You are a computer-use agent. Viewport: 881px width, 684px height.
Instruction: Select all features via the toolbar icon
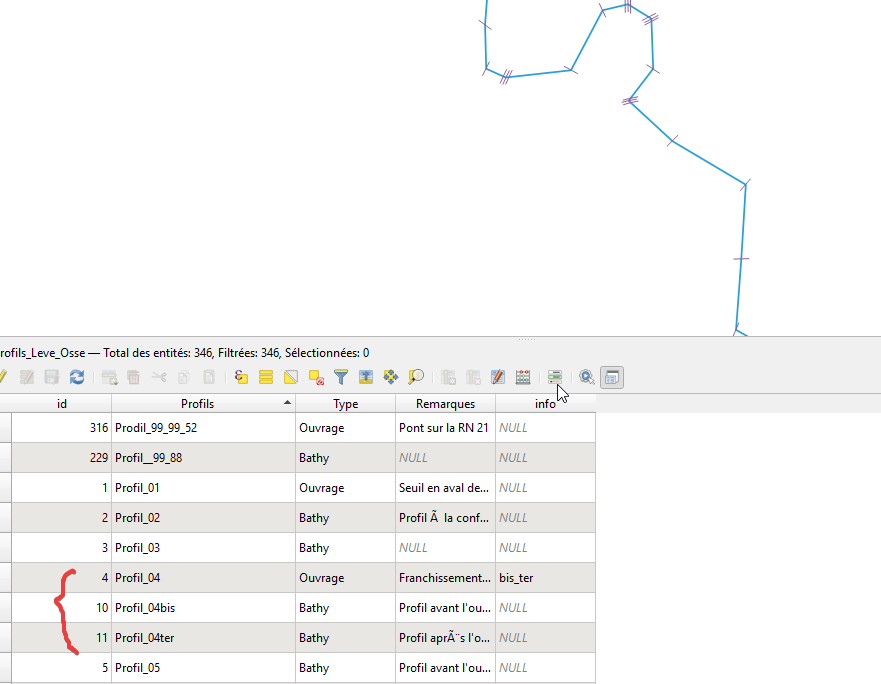pos(266,377)
